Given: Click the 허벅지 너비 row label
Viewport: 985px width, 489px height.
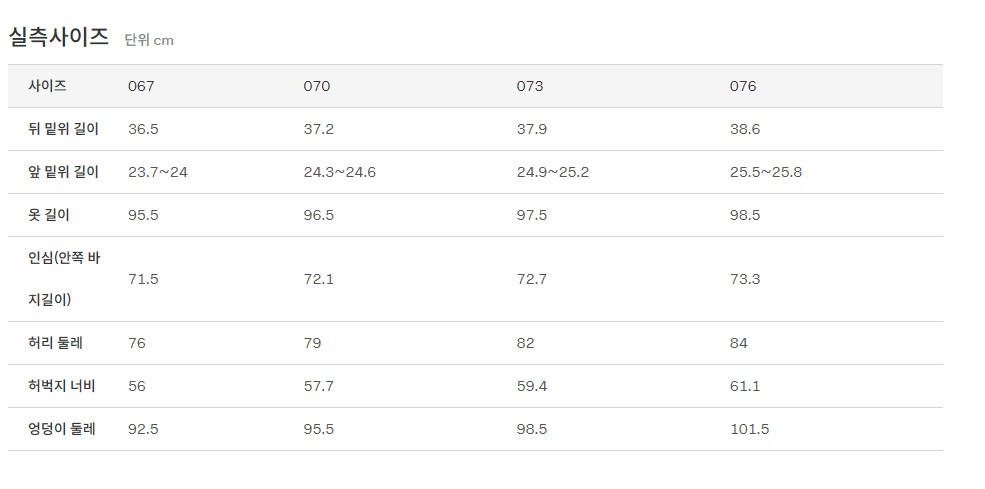Looking at the screenshot, I should [x=62, y=386].
